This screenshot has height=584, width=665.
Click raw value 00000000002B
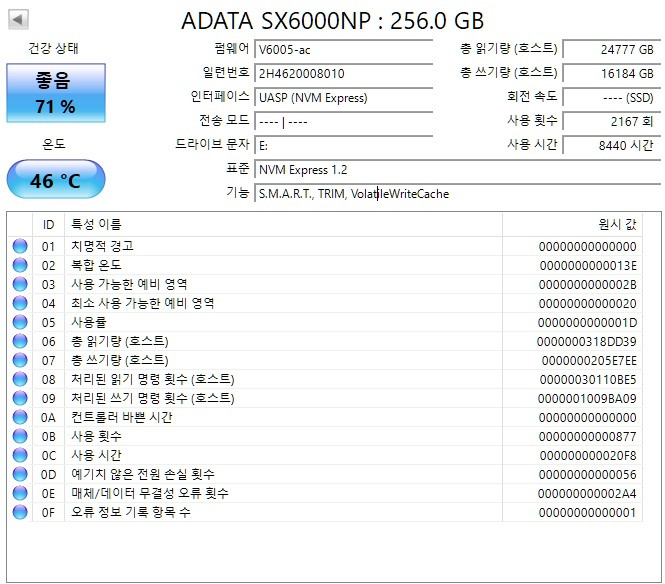click(x=588, y=285)
